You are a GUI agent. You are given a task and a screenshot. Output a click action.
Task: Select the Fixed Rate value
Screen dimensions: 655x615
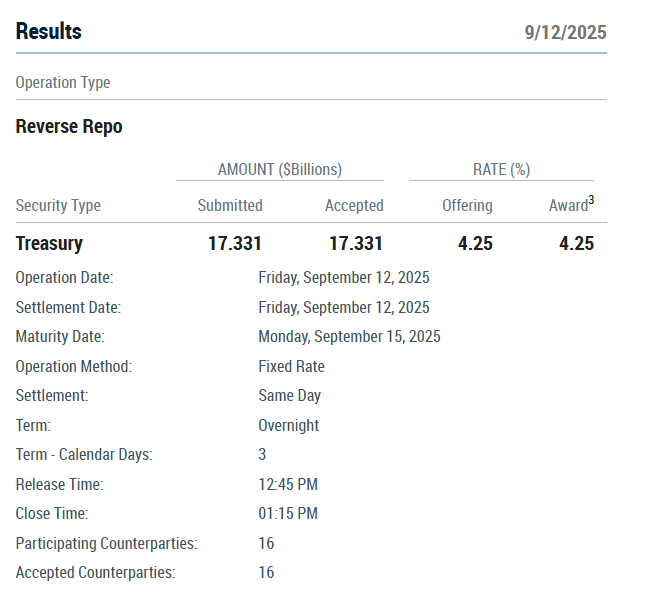(292, 366)
